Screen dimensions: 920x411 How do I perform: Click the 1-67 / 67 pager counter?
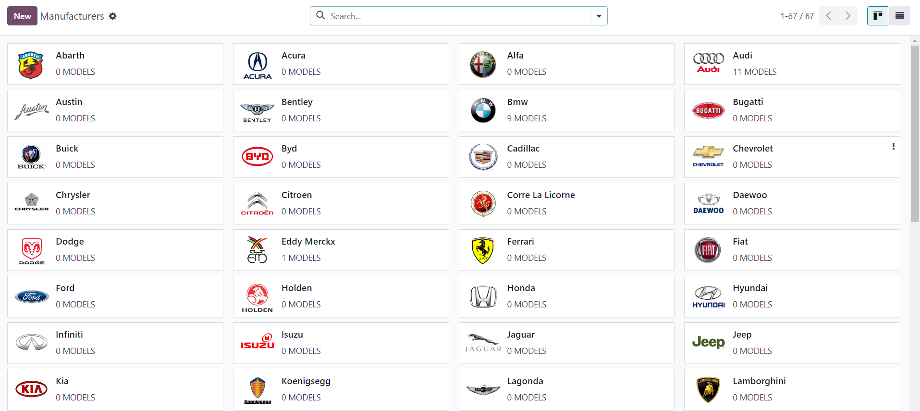tap(797, 16)
